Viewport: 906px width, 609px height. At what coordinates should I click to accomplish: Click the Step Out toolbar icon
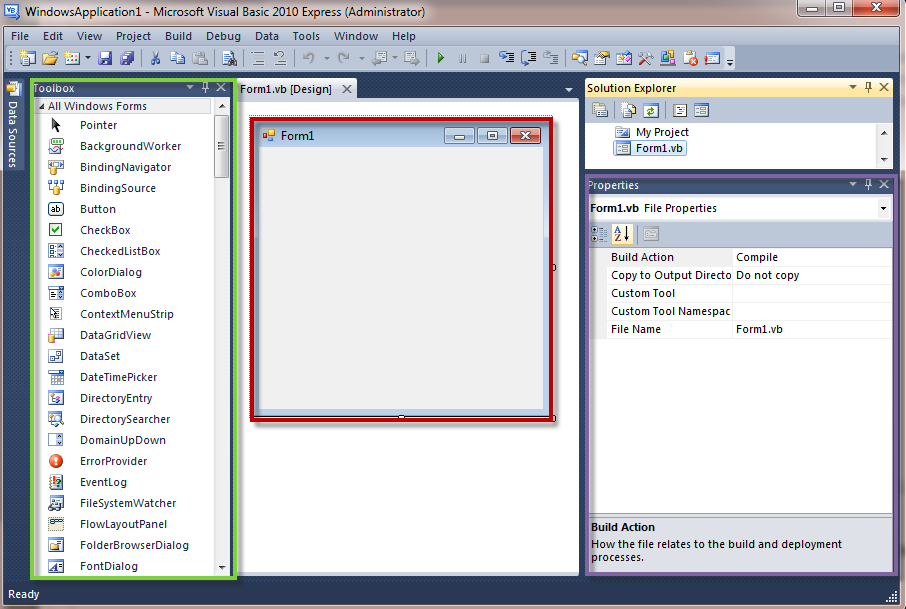(x=551, y=58)
